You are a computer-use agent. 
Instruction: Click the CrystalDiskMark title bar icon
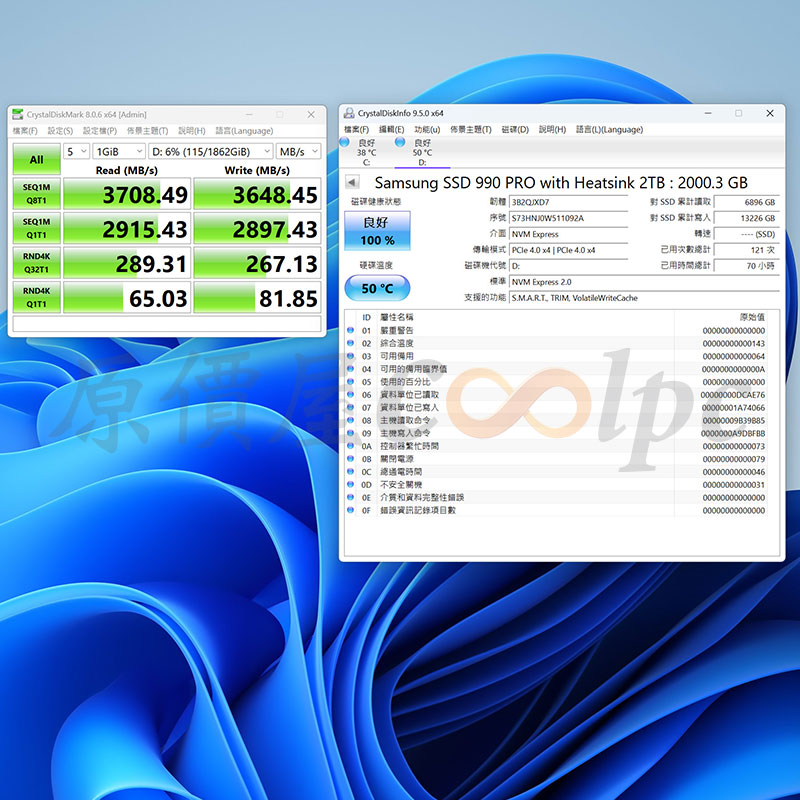18,114
